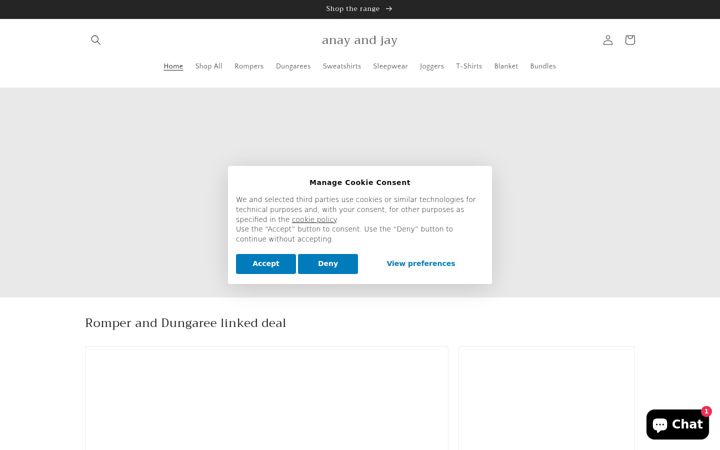The image size is (720, 450).
Task: Open the Sleepwear menu item
Action: point(390,66)
